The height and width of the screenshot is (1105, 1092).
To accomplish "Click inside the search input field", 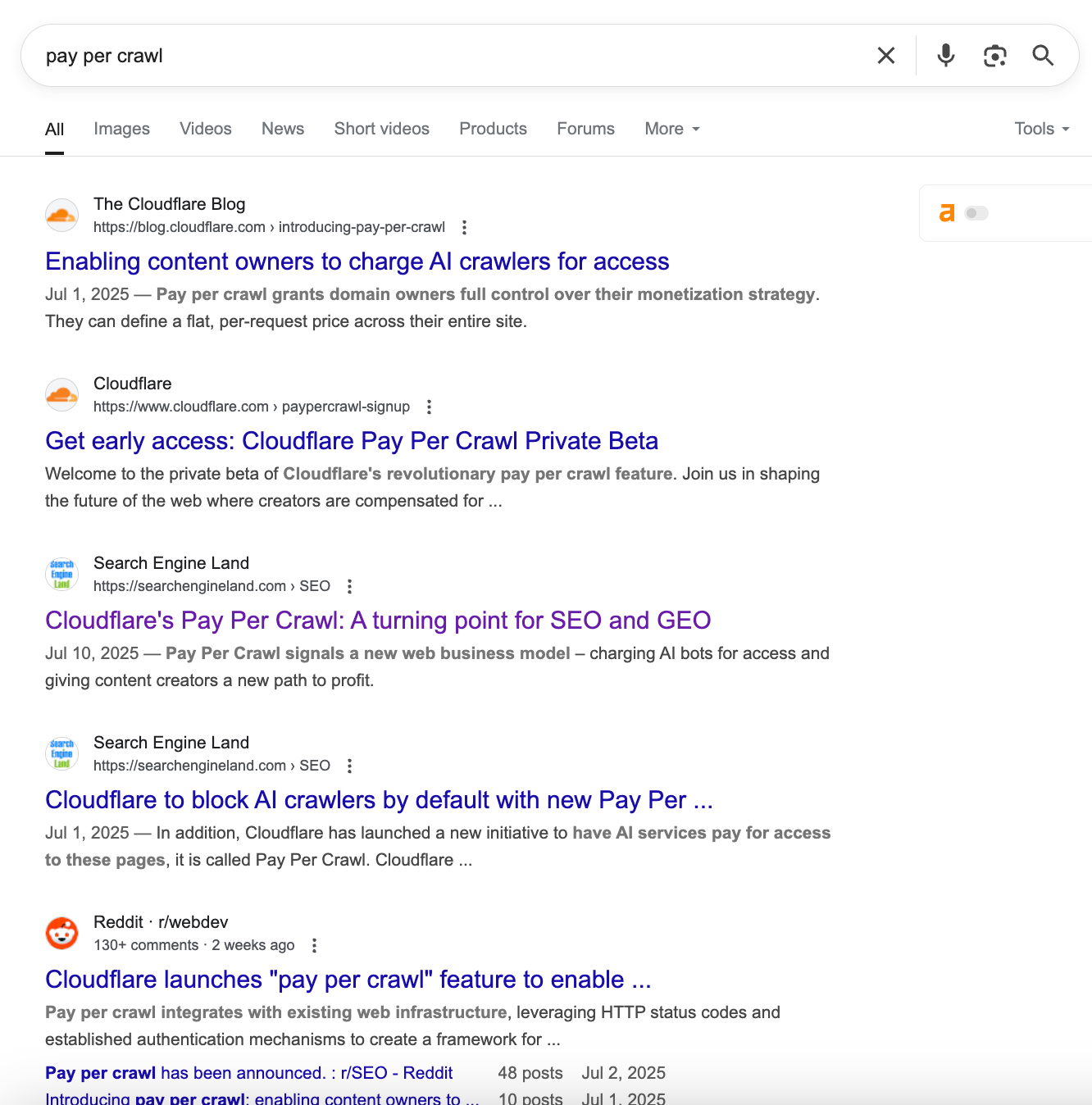I will pyautogui.click(x=328, y=55).
